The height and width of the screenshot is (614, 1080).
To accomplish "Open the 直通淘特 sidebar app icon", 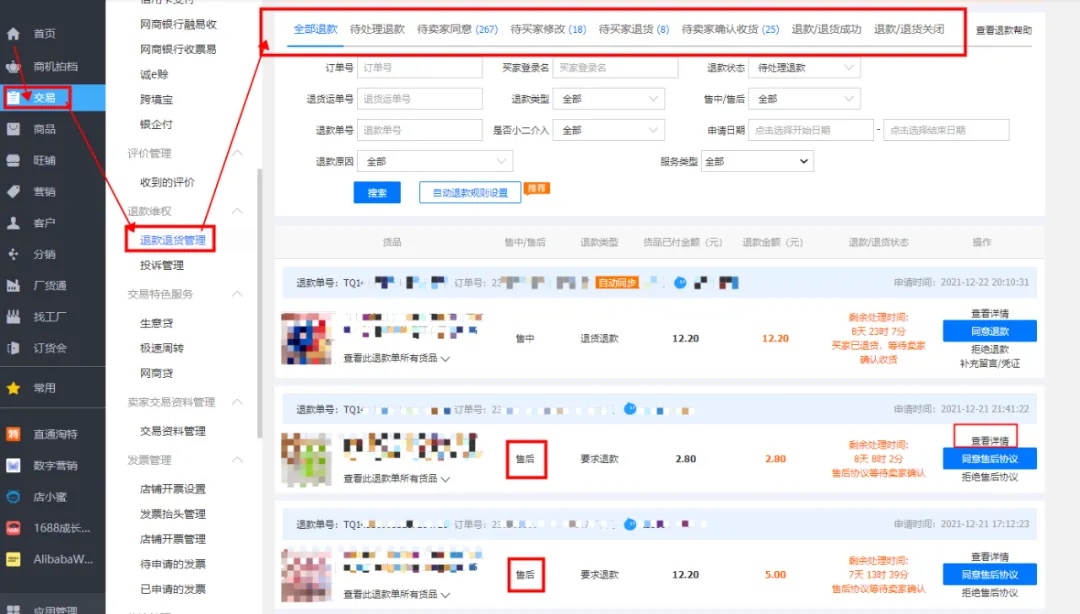I will click(x=13, y=435).
